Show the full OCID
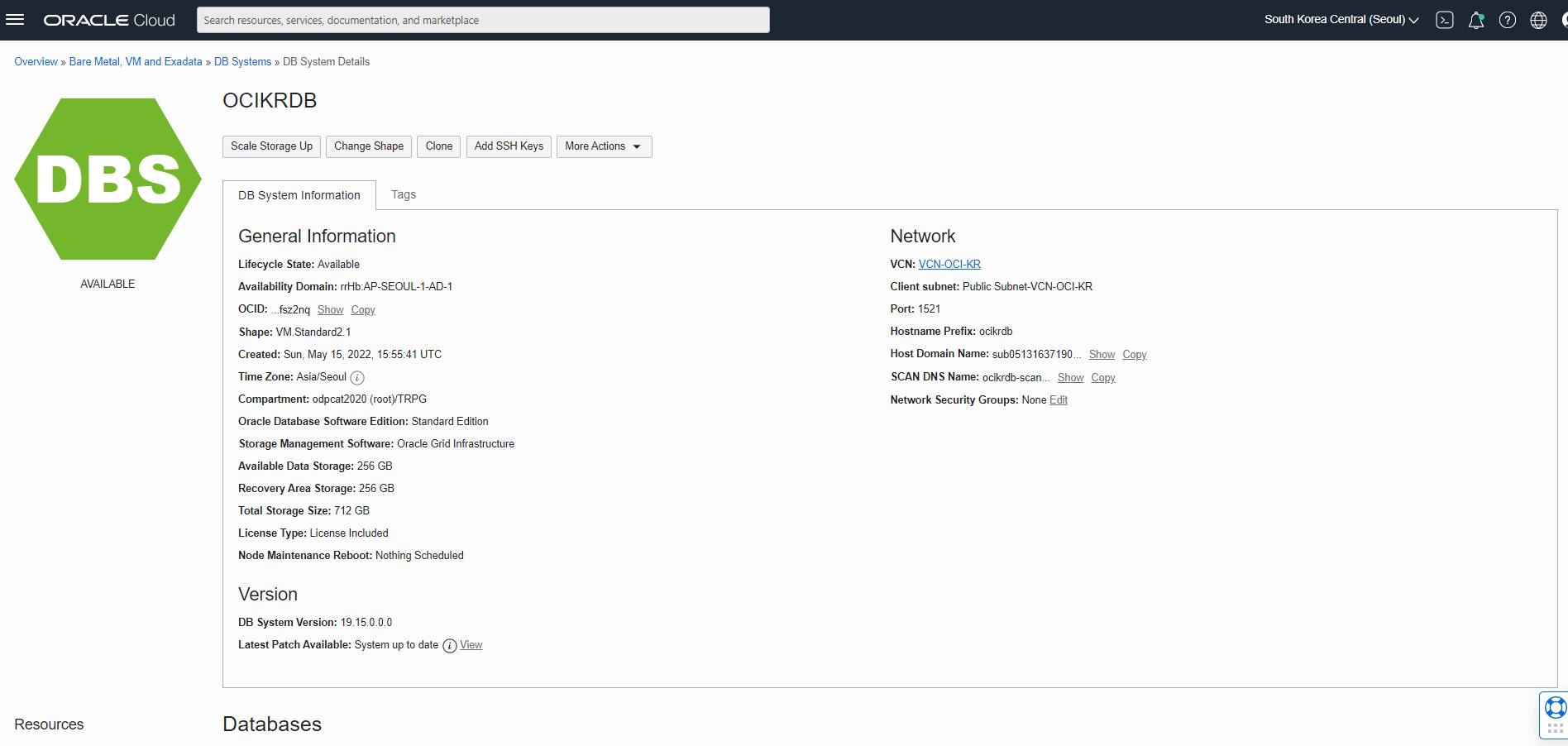 [331, 310]
